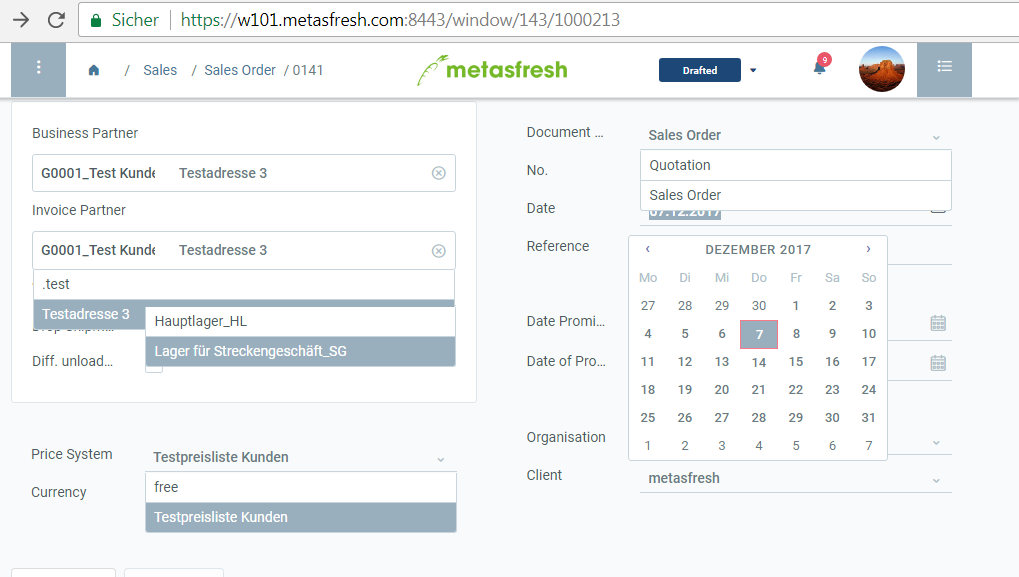Open the Date Promised calendar icon

pyautogui.click(x=938, y=323)
